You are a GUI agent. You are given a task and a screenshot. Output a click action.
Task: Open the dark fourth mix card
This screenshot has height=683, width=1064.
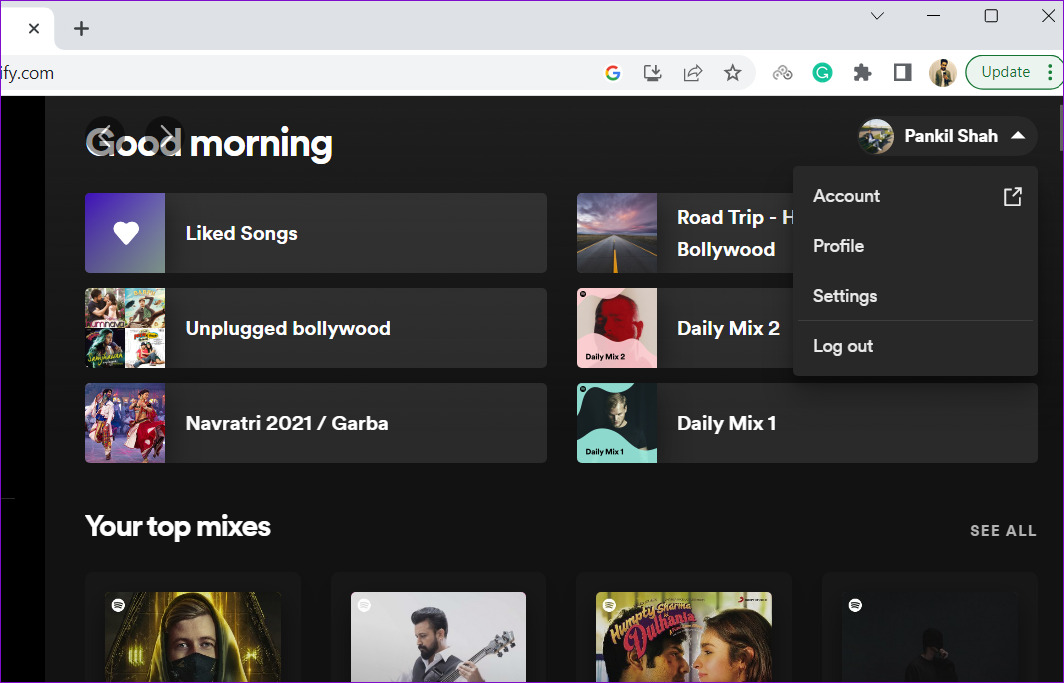(x=930, y=628)
